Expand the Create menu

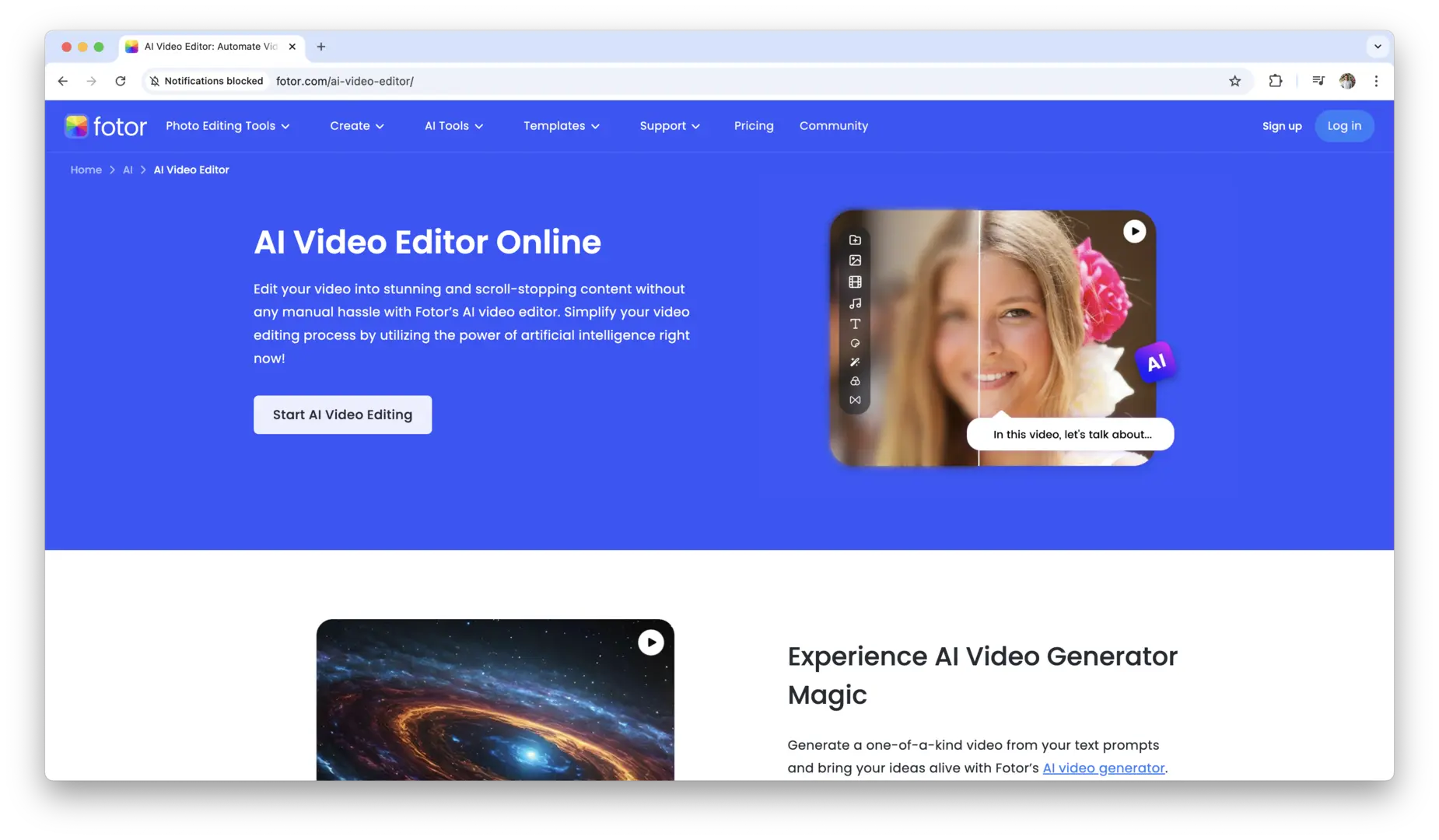click(356, 126)
